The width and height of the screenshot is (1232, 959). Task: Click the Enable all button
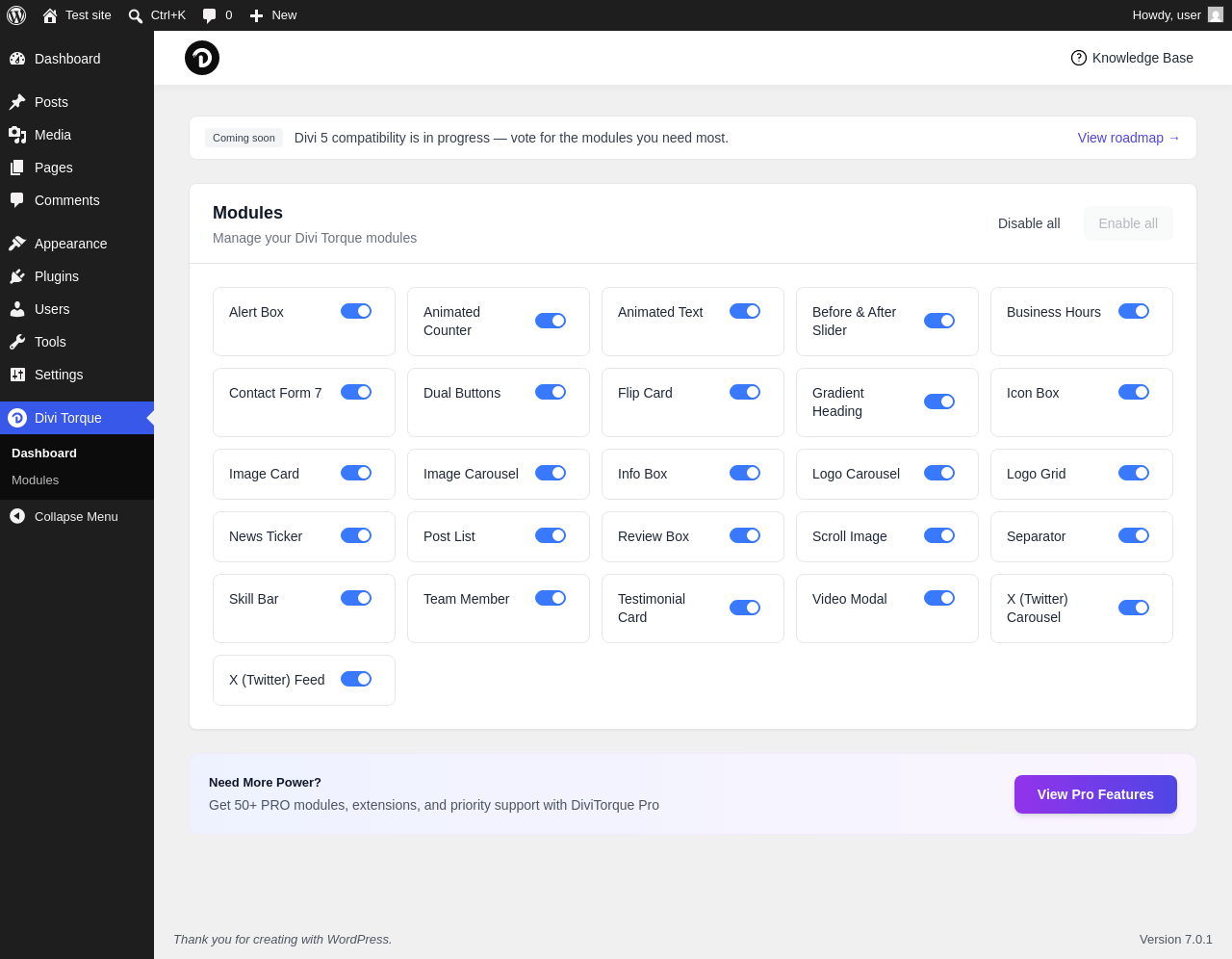pyautogui.click(x=1128, y=223)
